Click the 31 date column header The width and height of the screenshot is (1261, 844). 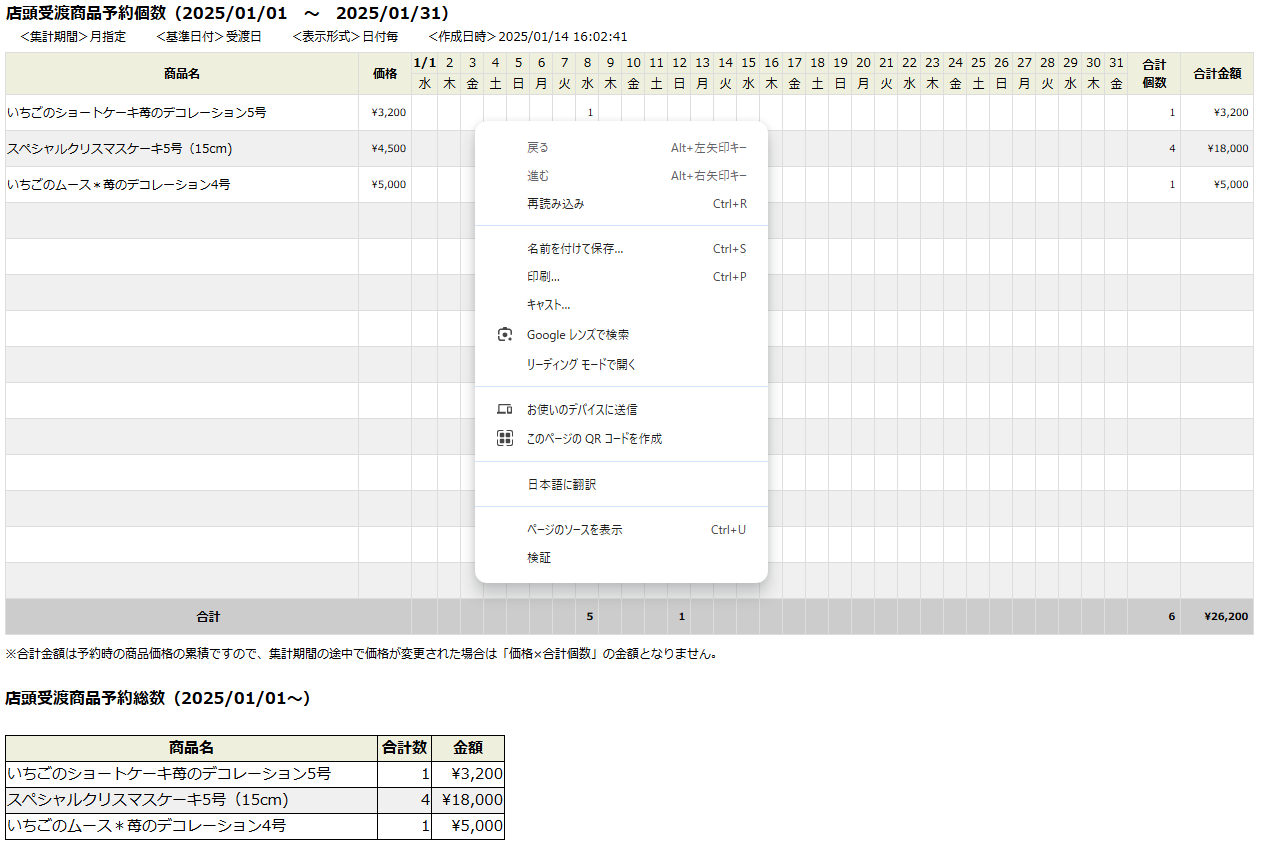(1116, 63)
